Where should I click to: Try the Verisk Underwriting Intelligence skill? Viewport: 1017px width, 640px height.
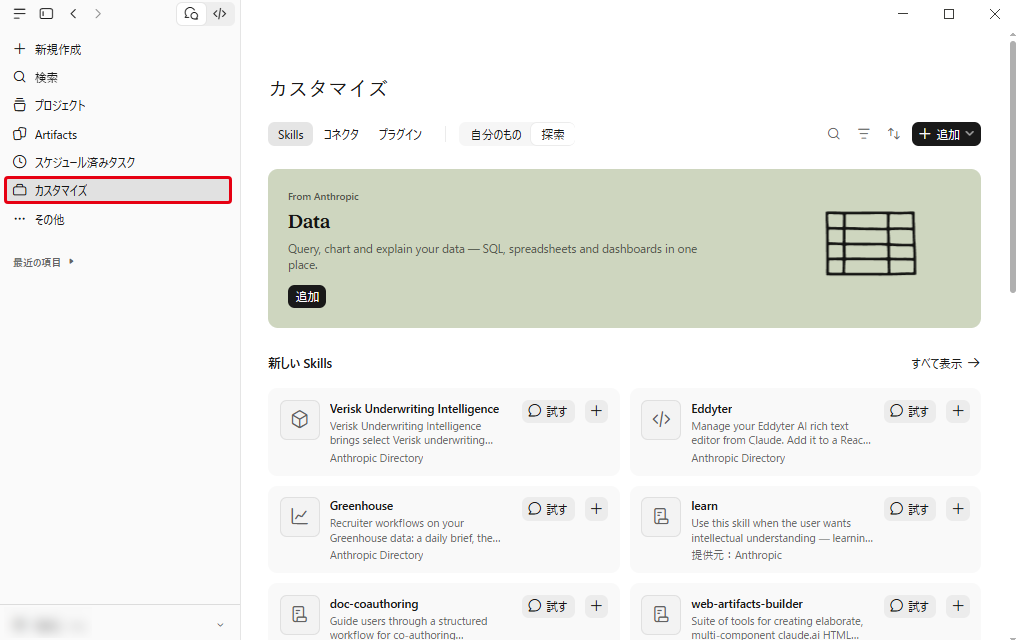tap(548, 411)
